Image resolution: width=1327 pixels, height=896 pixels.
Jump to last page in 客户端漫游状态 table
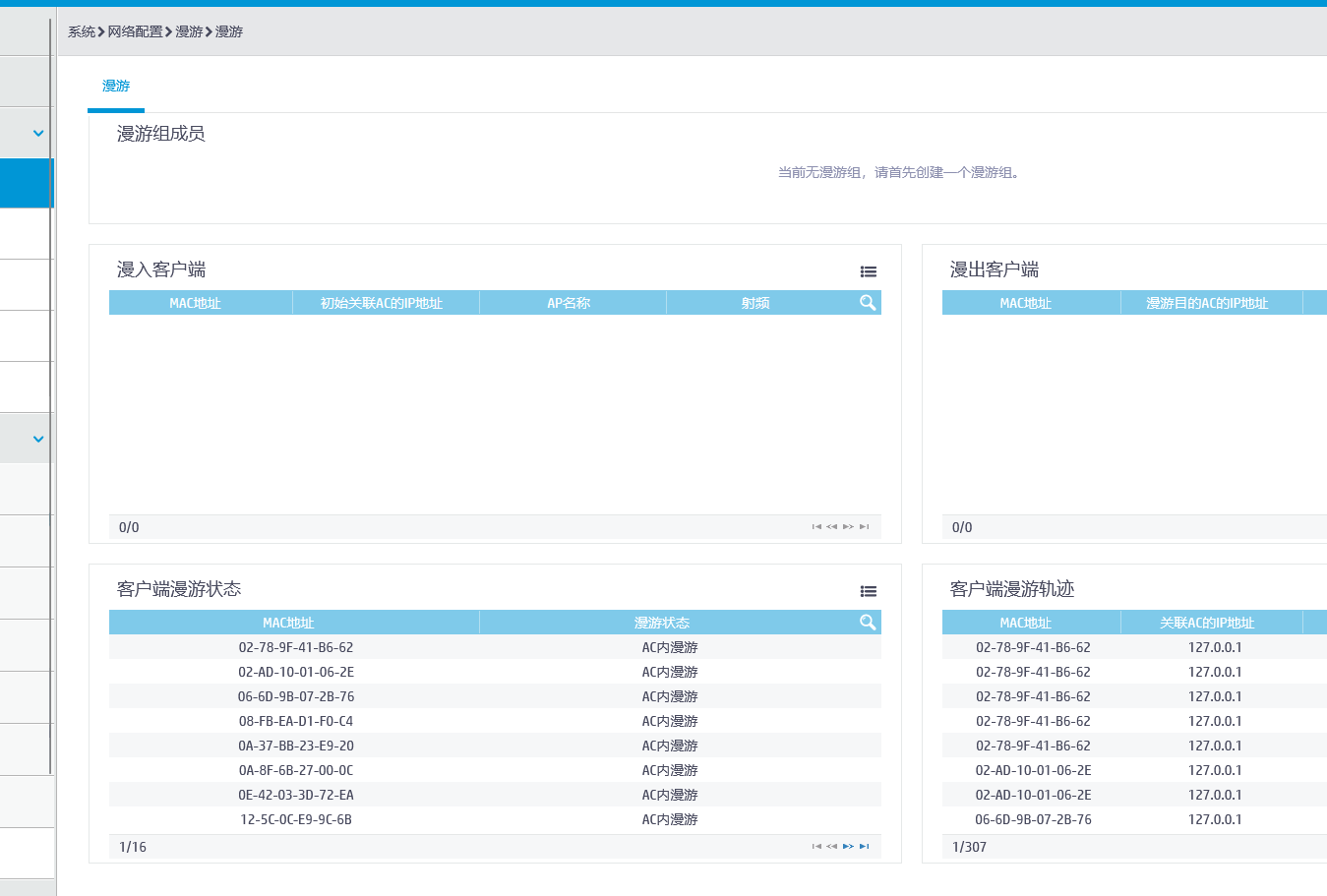[x=864, y=846]
